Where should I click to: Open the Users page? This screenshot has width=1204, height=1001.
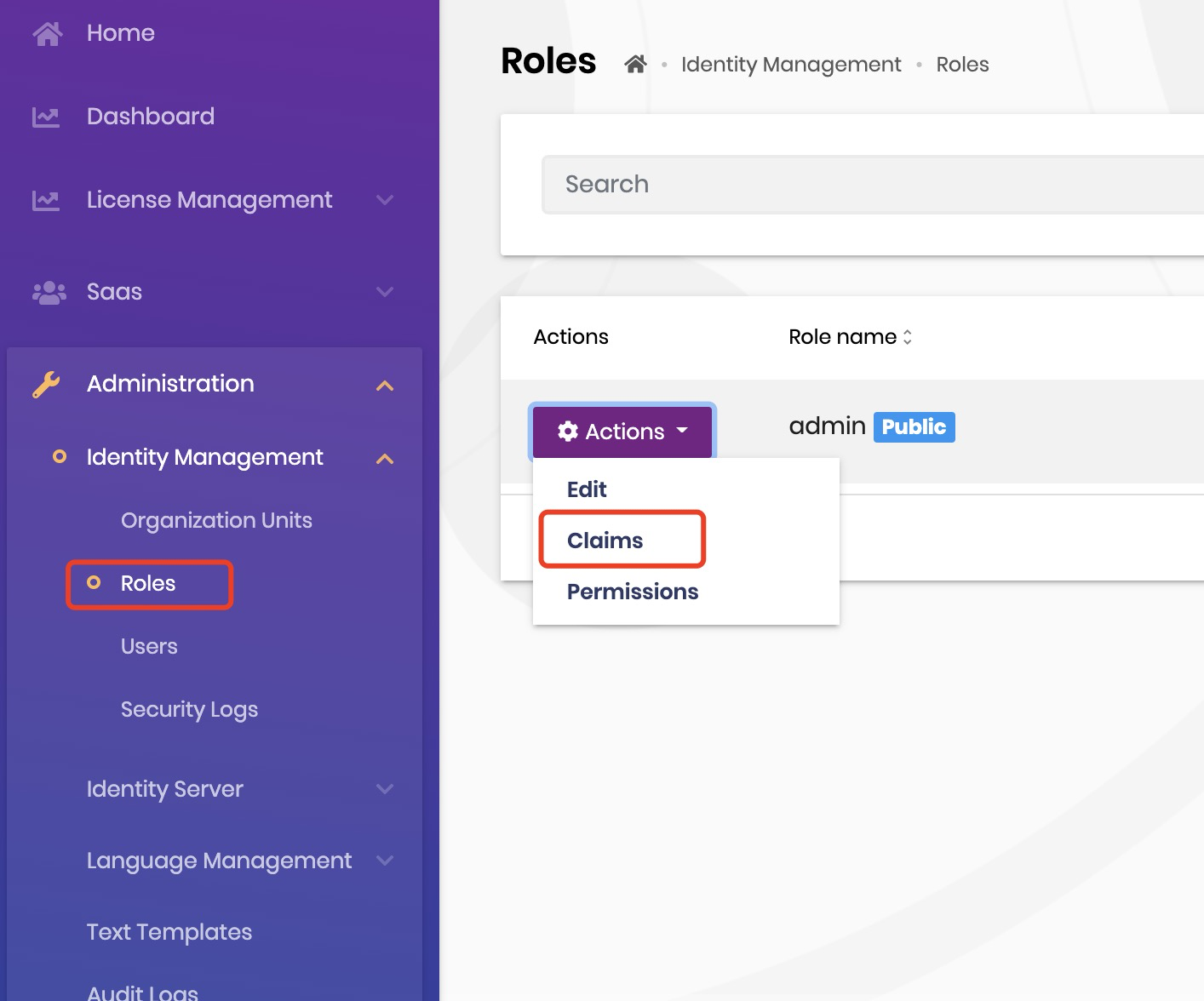[149, 646]
